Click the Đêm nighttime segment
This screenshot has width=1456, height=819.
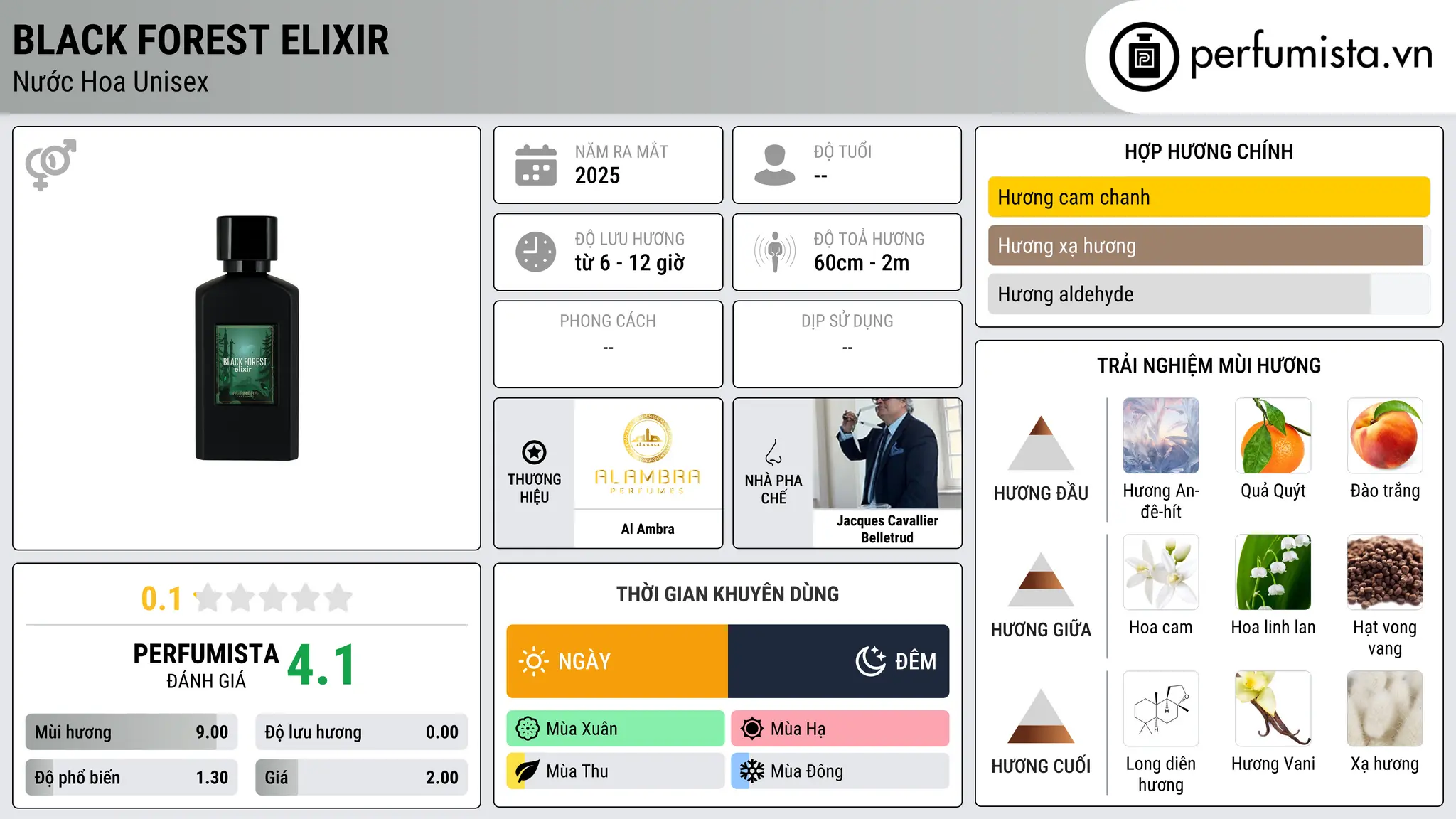point(839,661)
